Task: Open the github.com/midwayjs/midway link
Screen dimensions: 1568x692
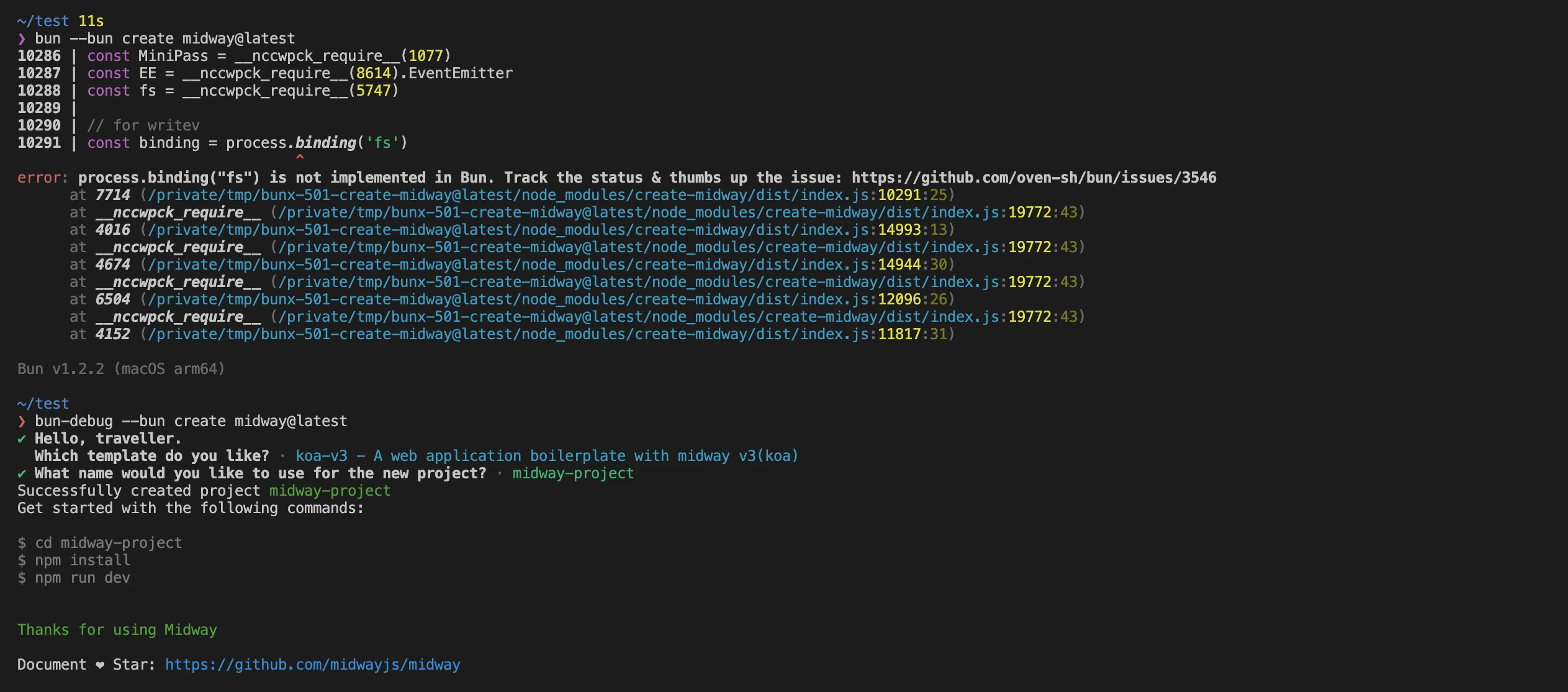Action: pos(313,665)
